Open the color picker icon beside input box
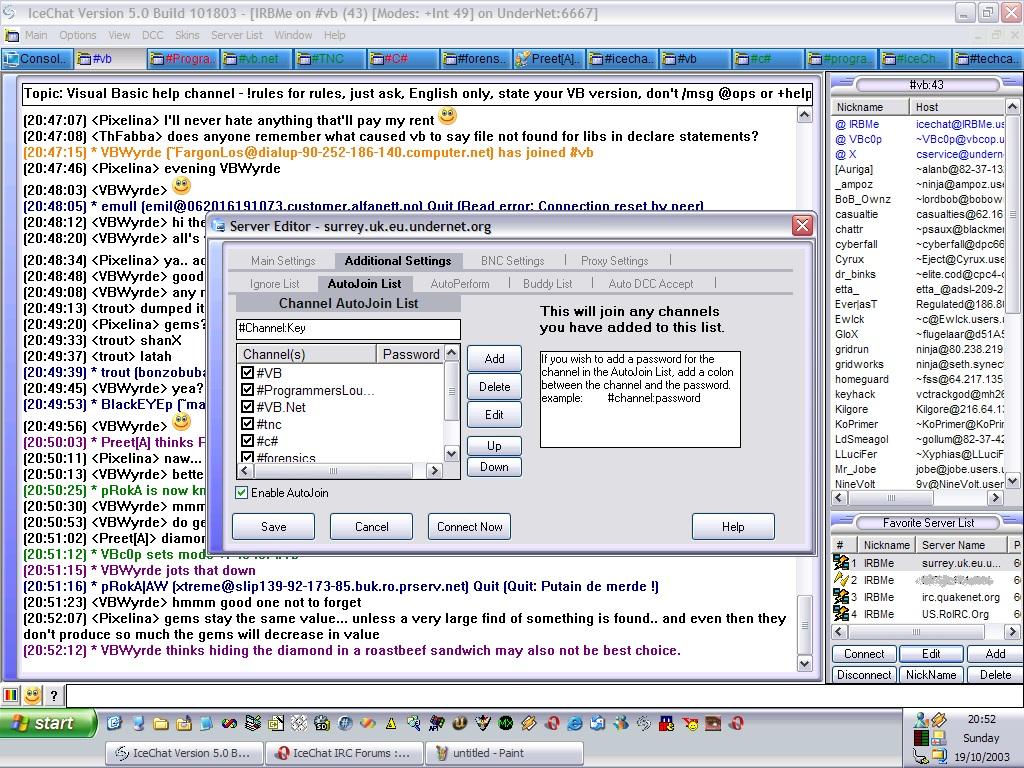 click(x=10, y=696)
